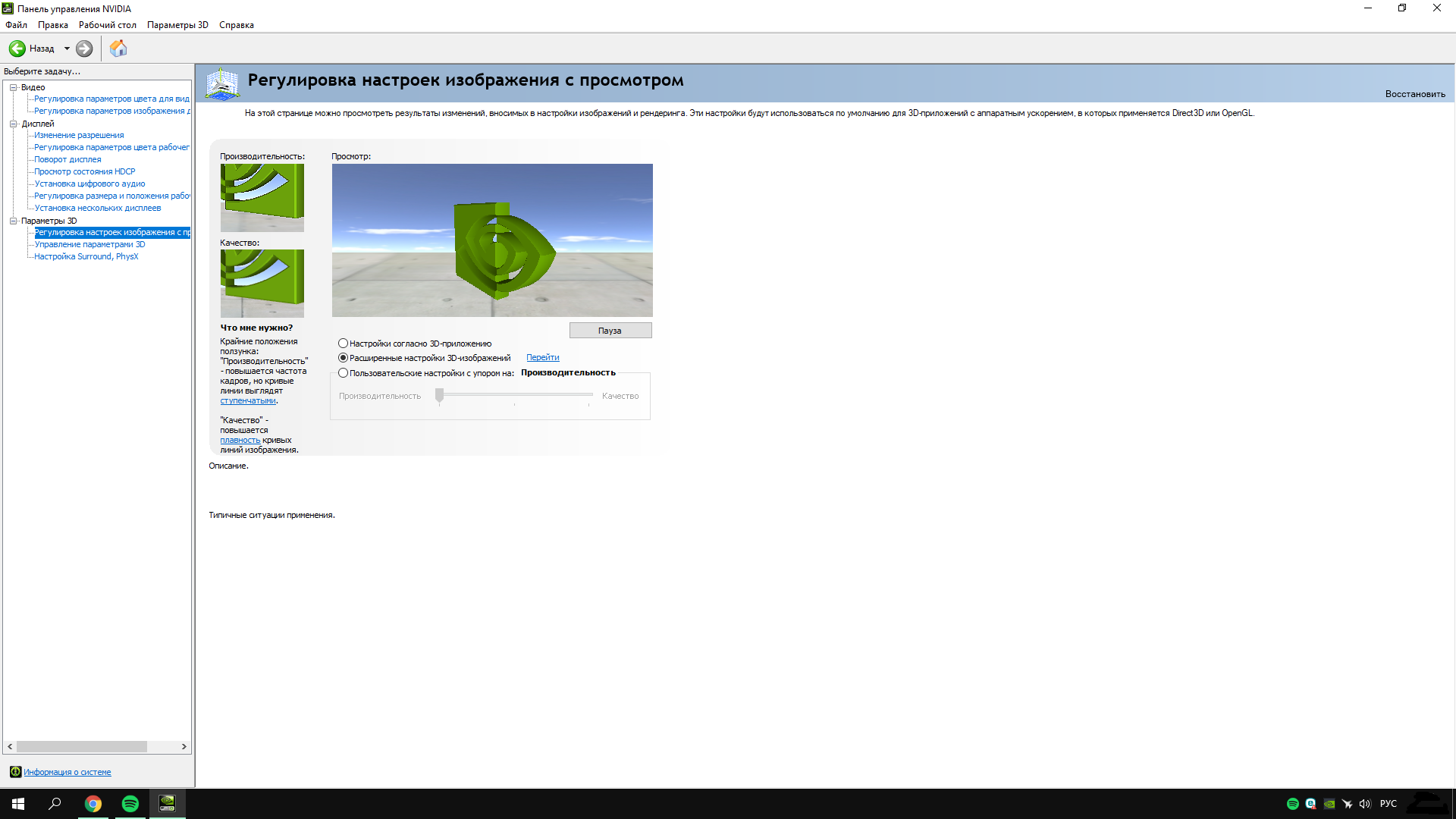Collapse the Дисплей tree node

point(13,124)
